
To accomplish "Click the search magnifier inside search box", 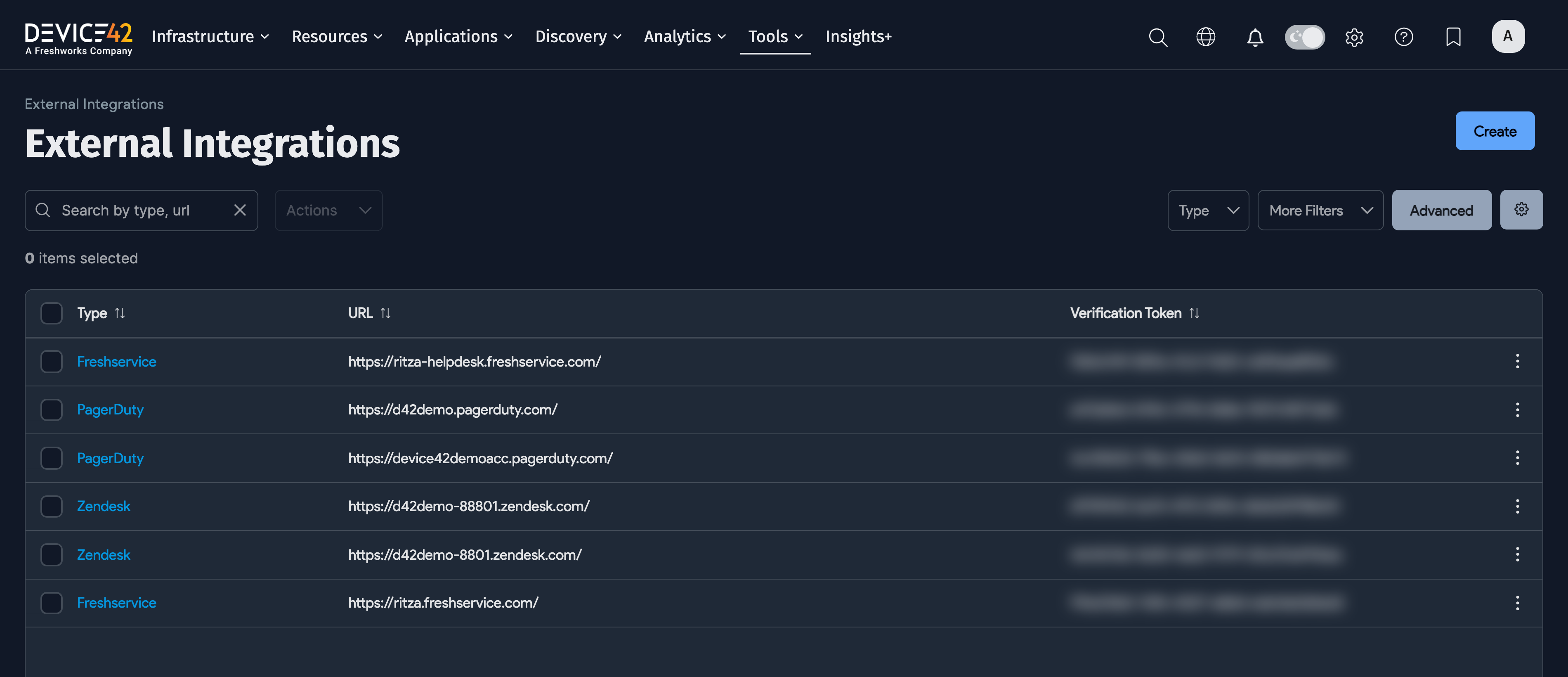I will [43, 210].
